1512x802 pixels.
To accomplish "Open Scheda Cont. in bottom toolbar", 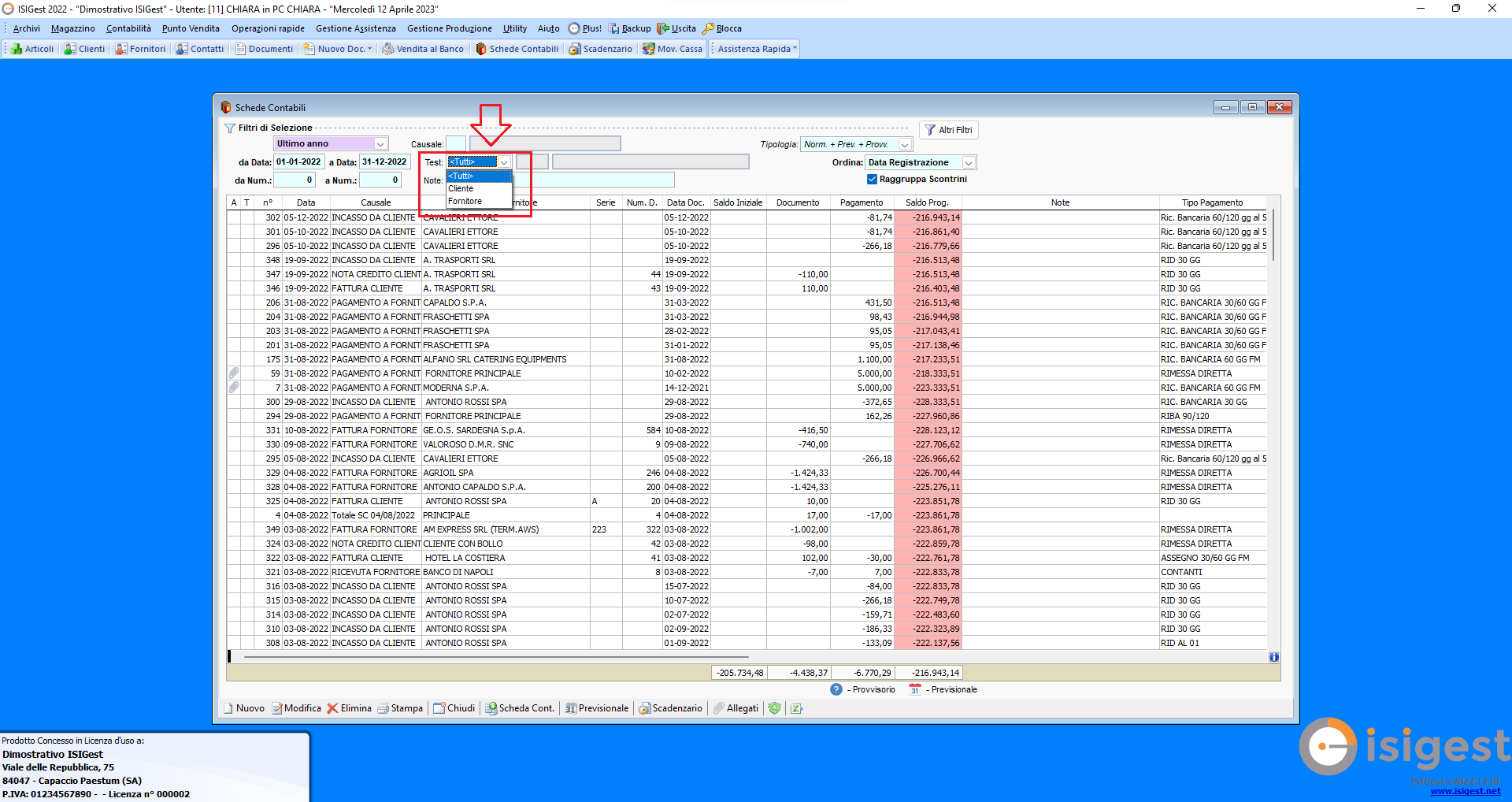I will click(x=520, y=708).
